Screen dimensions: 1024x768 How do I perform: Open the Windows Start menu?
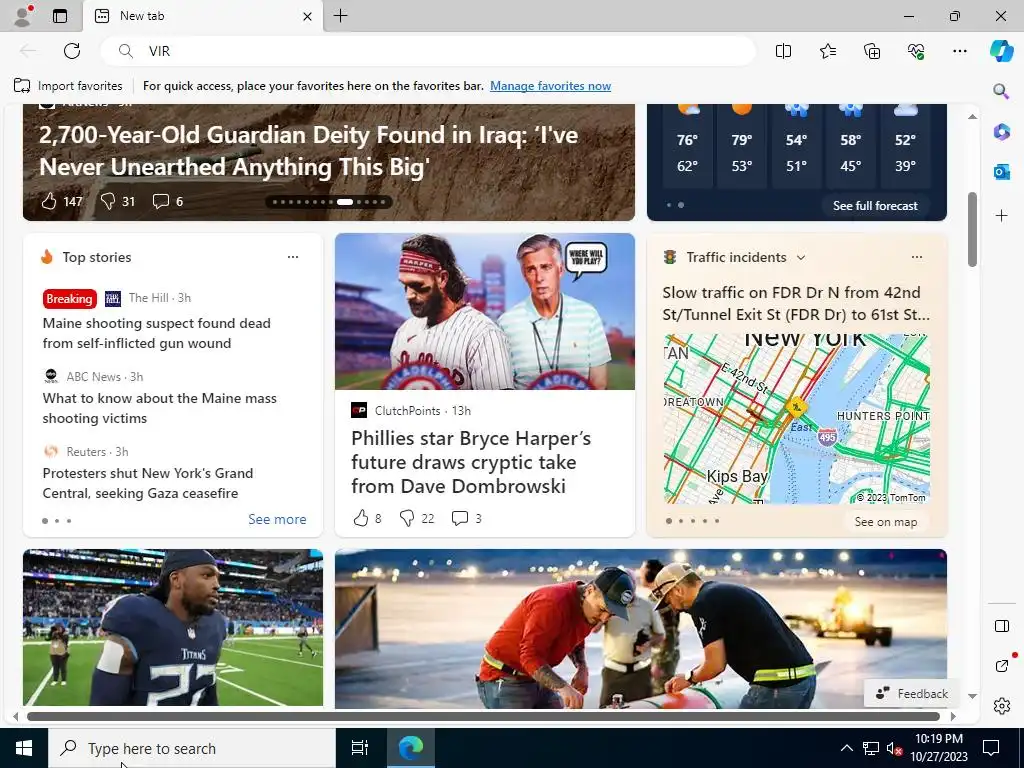[x=24, y=748]
